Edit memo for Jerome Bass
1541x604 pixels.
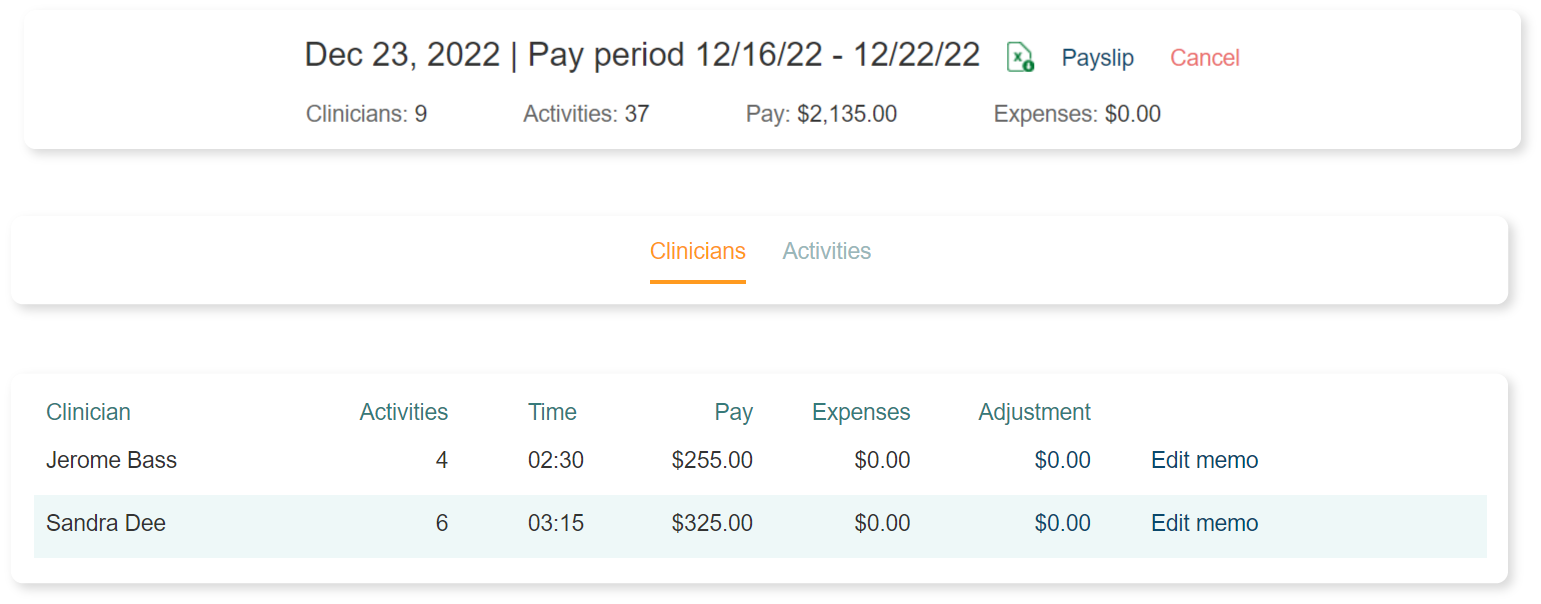(x=1204, y=461)
